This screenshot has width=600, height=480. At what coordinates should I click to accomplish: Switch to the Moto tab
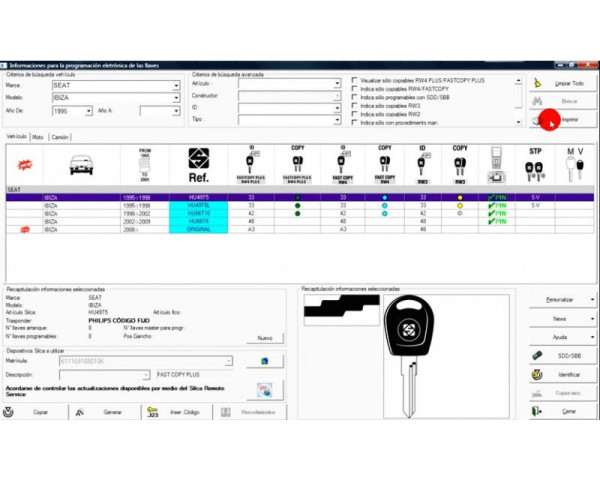coord(38,135)
